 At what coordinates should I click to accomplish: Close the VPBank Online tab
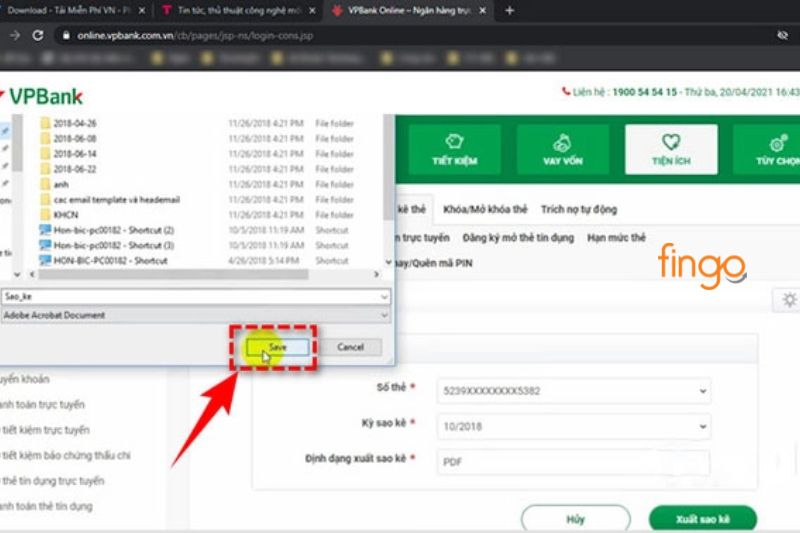[482, 11]
